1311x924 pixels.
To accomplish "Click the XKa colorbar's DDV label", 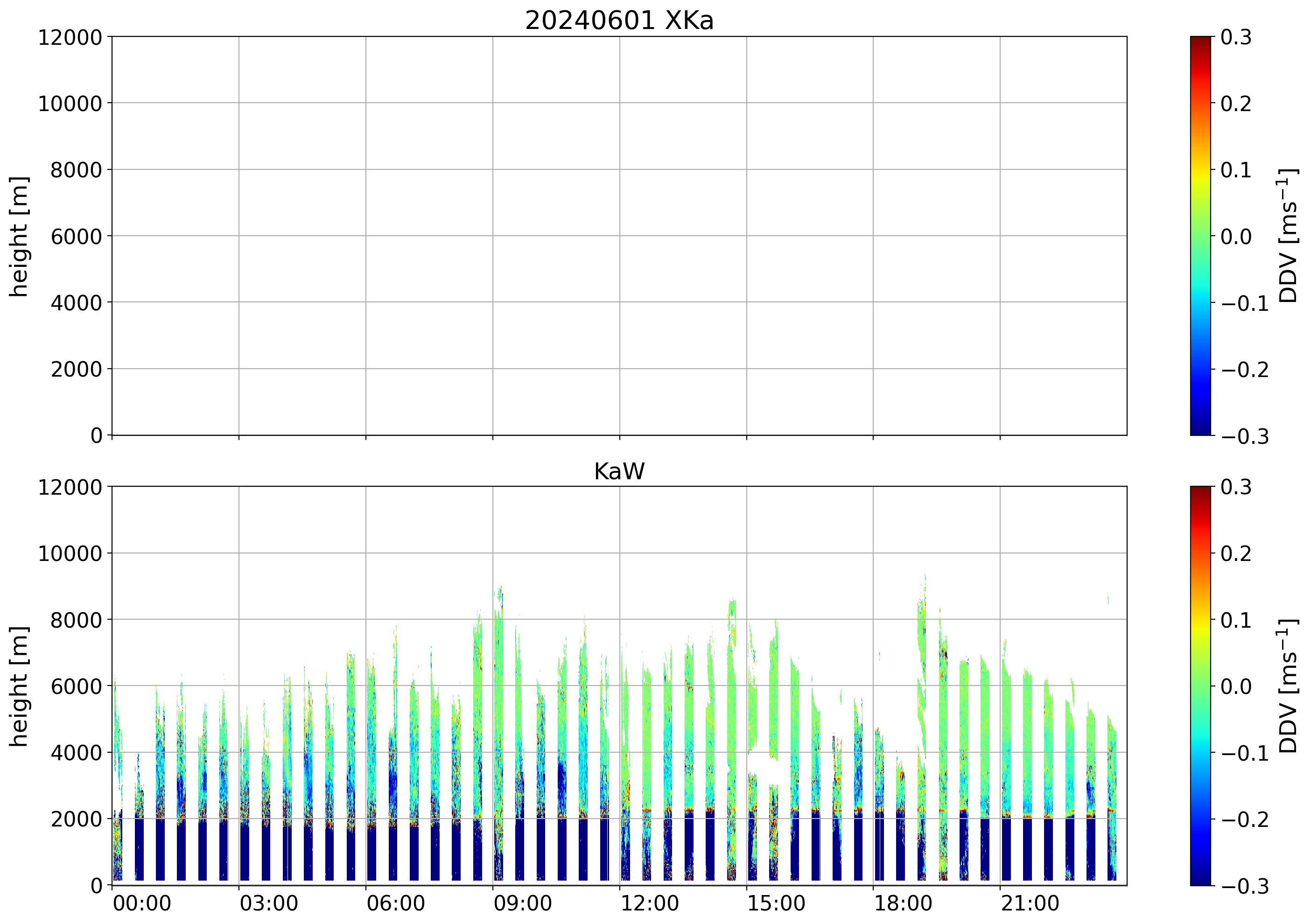I will 1288,235.
